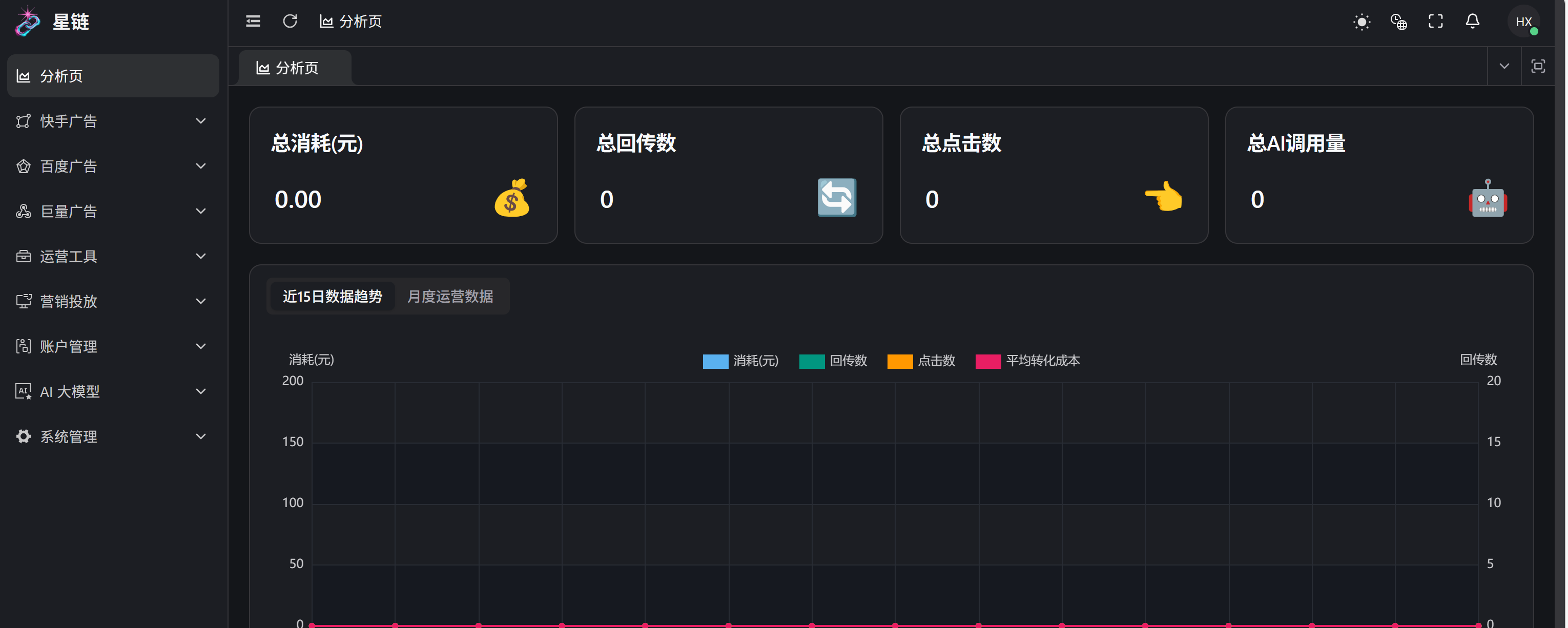The height and width of the screenshot is (628, 1568).
Task: Toggle the 回传数 green legend series
Action: (x=811, y=361)
